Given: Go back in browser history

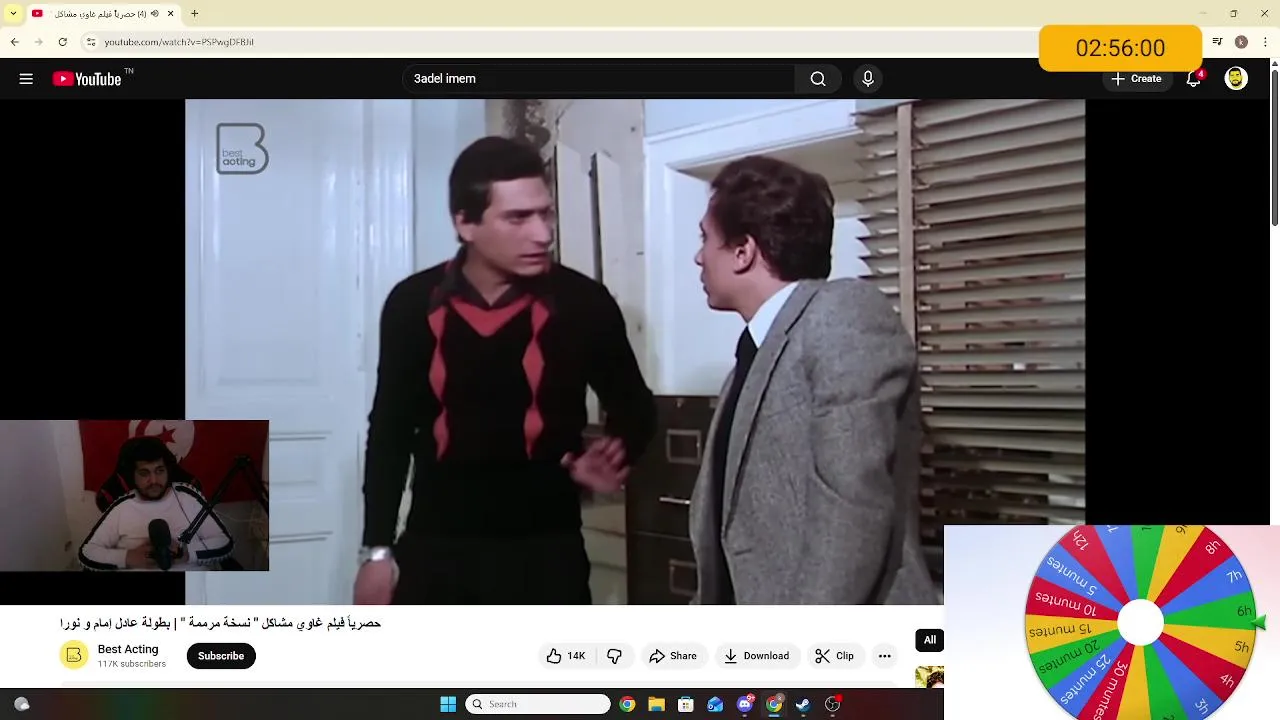Looking at the screenshot, I should [14, 42].
